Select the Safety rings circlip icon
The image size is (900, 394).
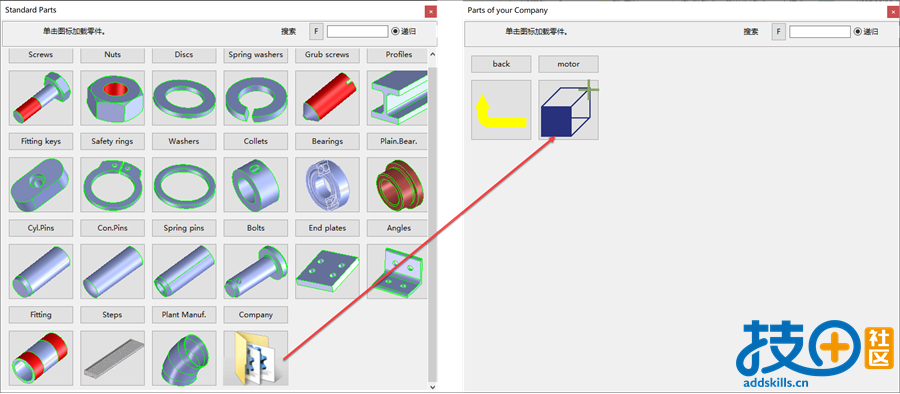112,184
